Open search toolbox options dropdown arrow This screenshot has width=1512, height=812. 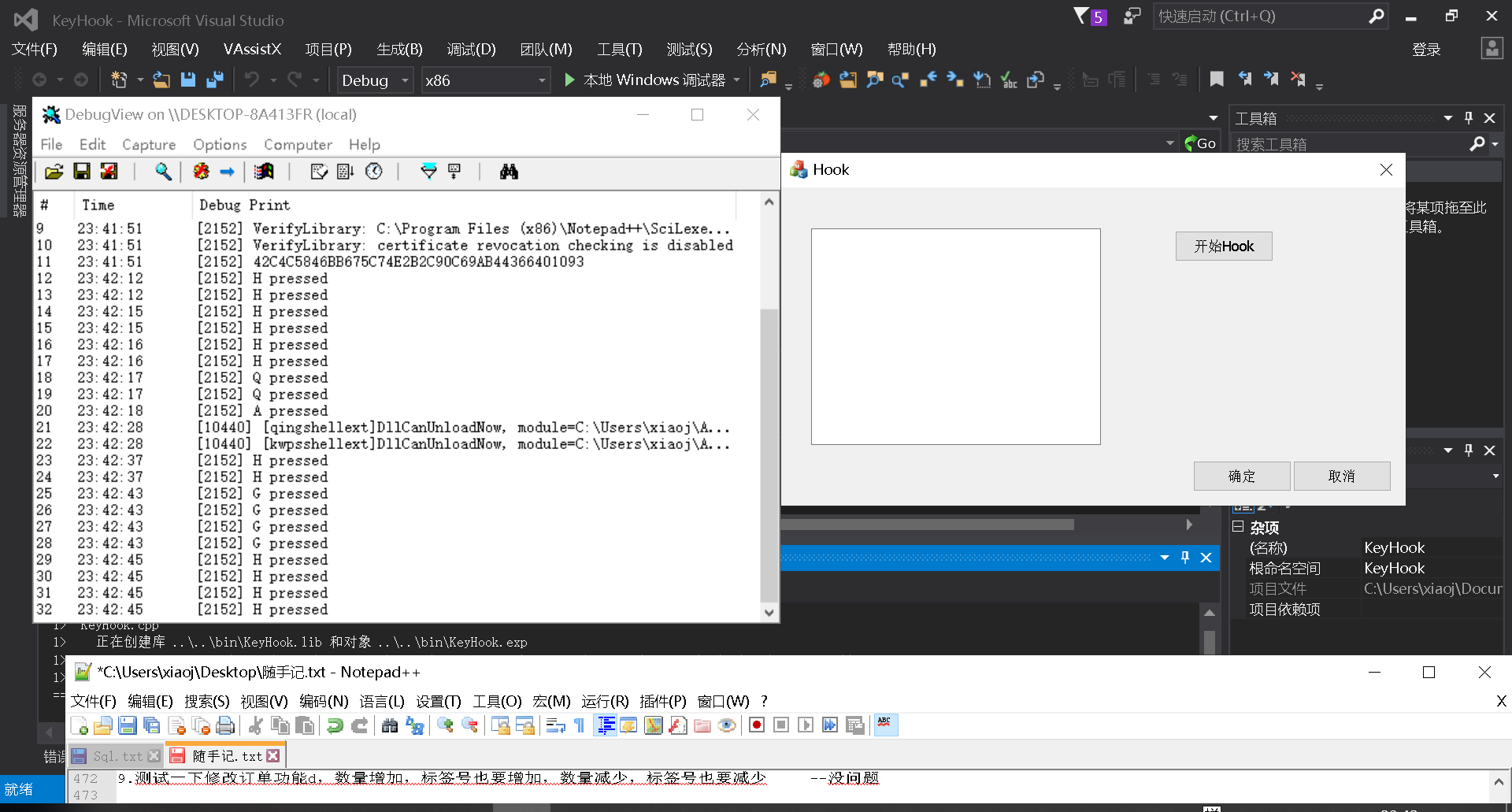click(1495, 143)
